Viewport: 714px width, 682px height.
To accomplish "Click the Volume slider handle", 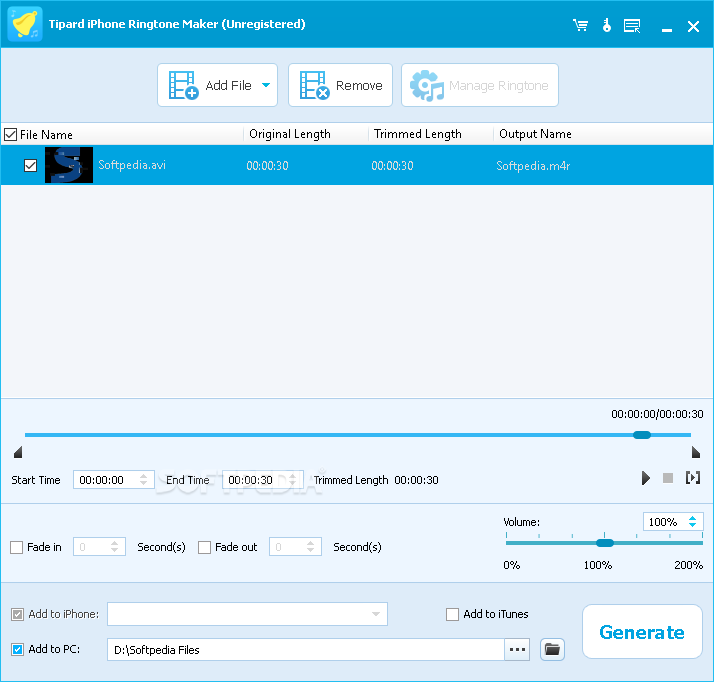I will coord(605,543).
